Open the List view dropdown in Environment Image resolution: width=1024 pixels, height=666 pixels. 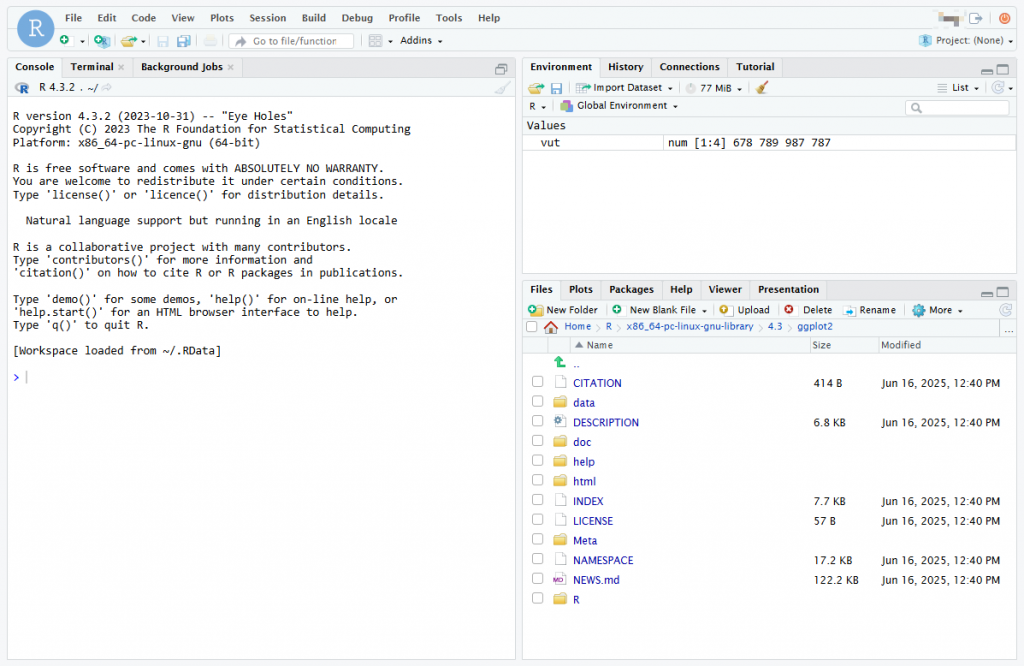pos(962,87)
